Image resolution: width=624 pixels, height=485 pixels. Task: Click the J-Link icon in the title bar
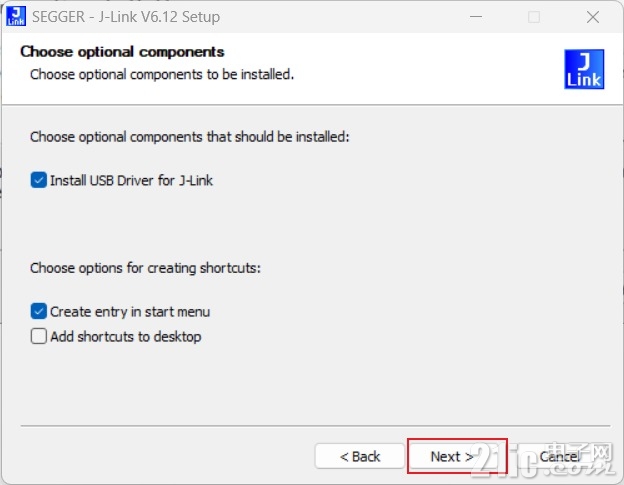click(16, 16)
